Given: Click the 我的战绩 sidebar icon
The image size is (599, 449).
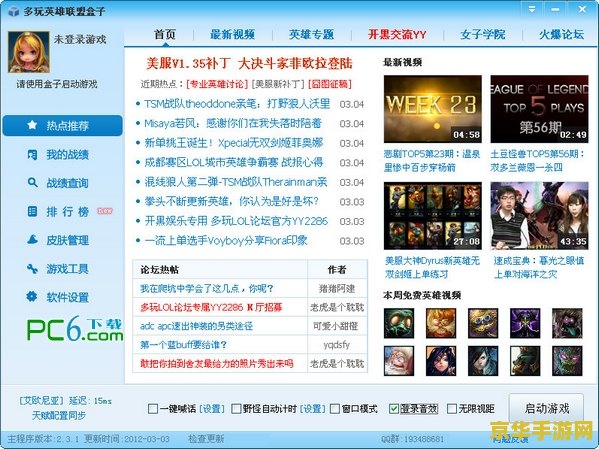Looking at the screenshot, I should pyautogui.click(x=32, y=154).
